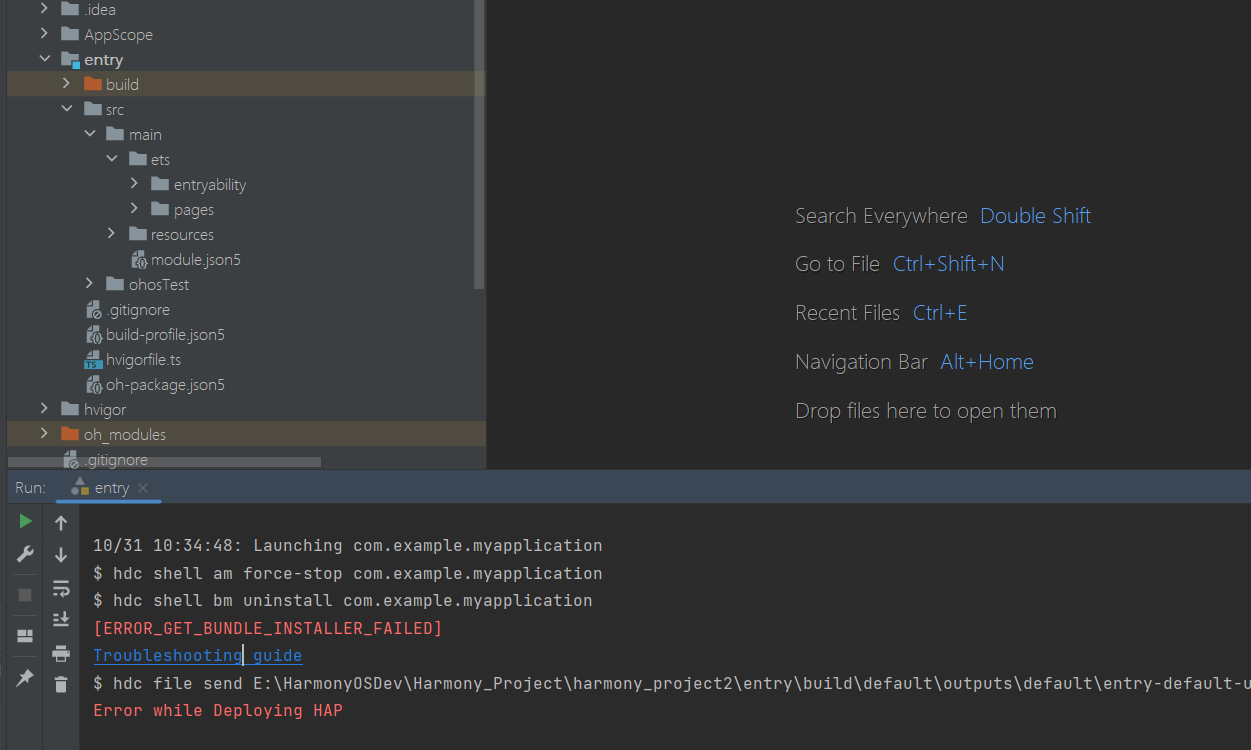Click the project tree horizontal scrollbar
Screen dimensions: 1251x750
pyautogui.click(x=165, y=463)
